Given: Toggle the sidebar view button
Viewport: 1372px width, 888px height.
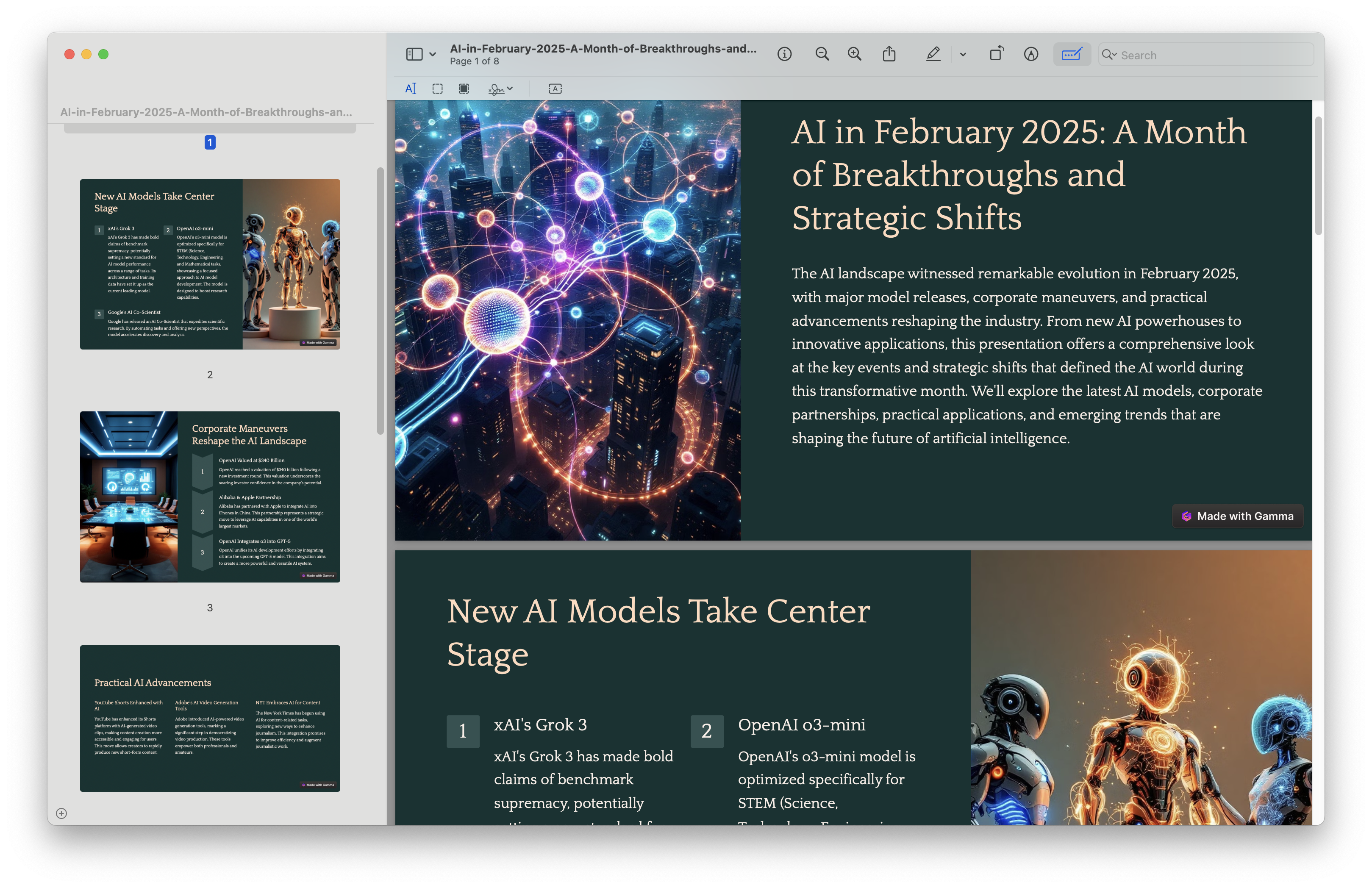Looking at the screenshot, I should pos(414,54).
